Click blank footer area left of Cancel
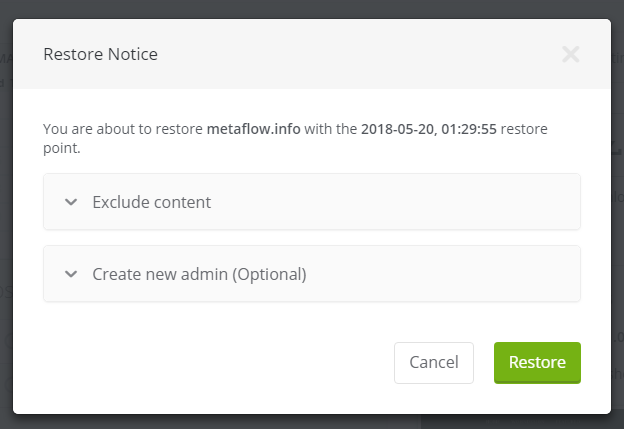The height and width of the screenshot is (429, 624). pyautogui.click(x=200, y=362)
